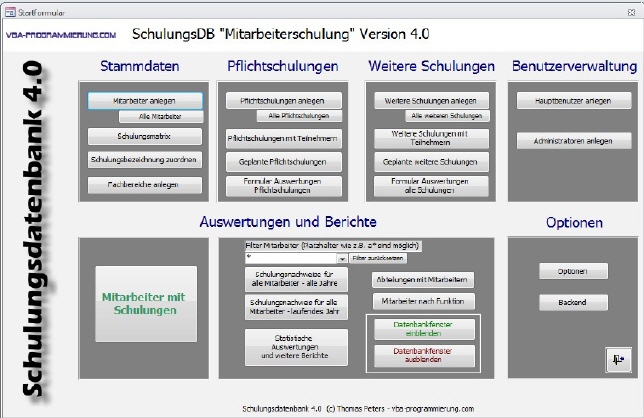Open Geplante Pflichtschulungen
This screenshot has height=418, width=644.
tap(284, 160)
